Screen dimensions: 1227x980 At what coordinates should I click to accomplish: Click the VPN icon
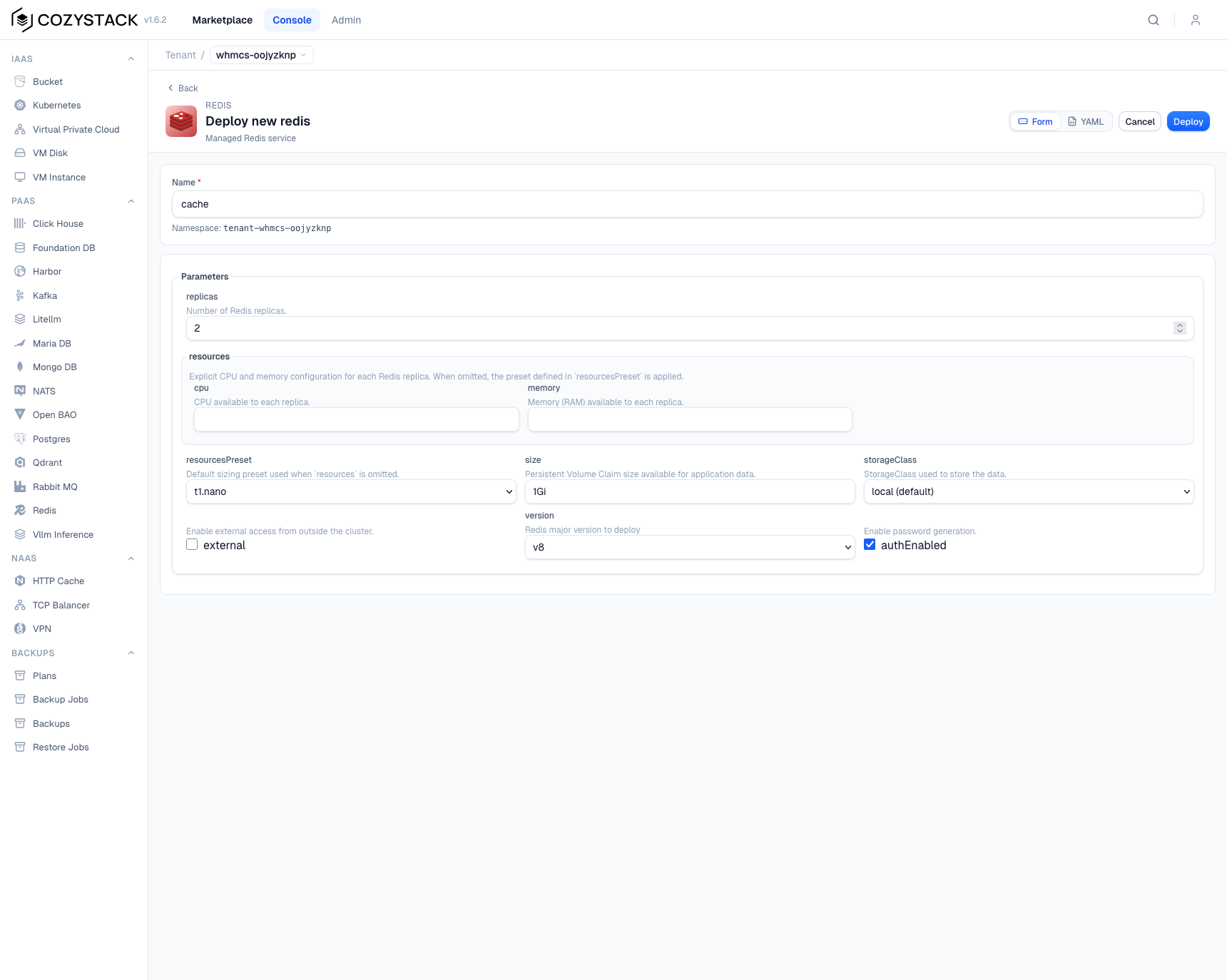click(x=20, y=628)
